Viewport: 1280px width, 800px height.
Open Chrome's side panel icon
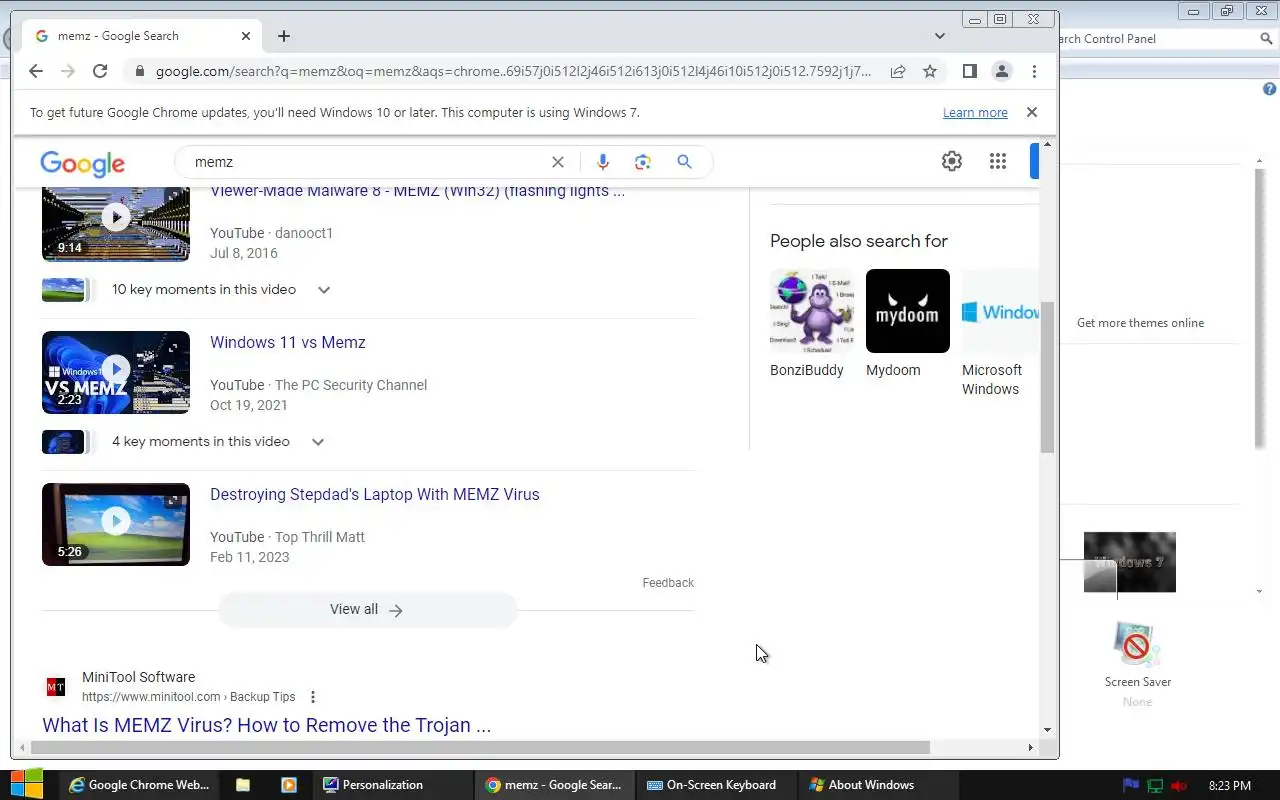969,71
